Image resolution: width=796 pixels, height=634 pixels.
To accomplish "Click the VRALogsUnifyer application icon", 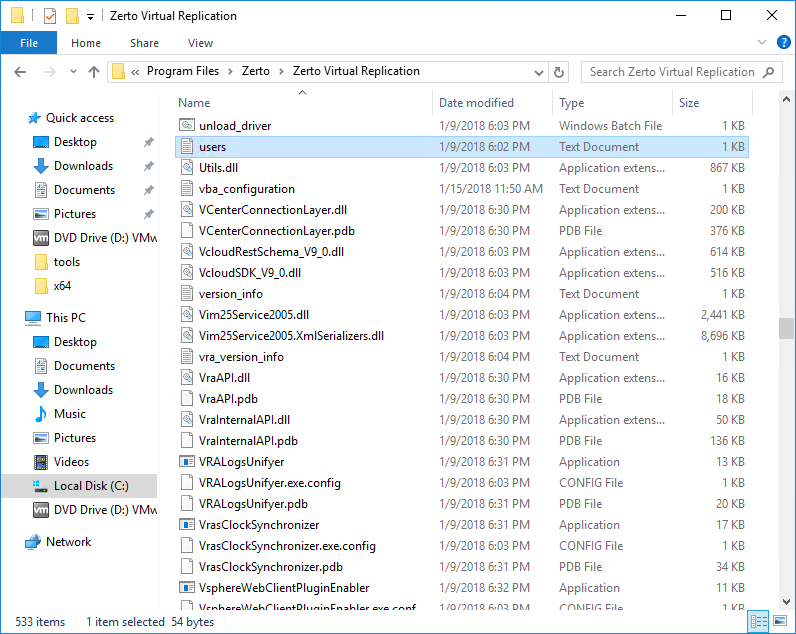I will tap(187, 461).
